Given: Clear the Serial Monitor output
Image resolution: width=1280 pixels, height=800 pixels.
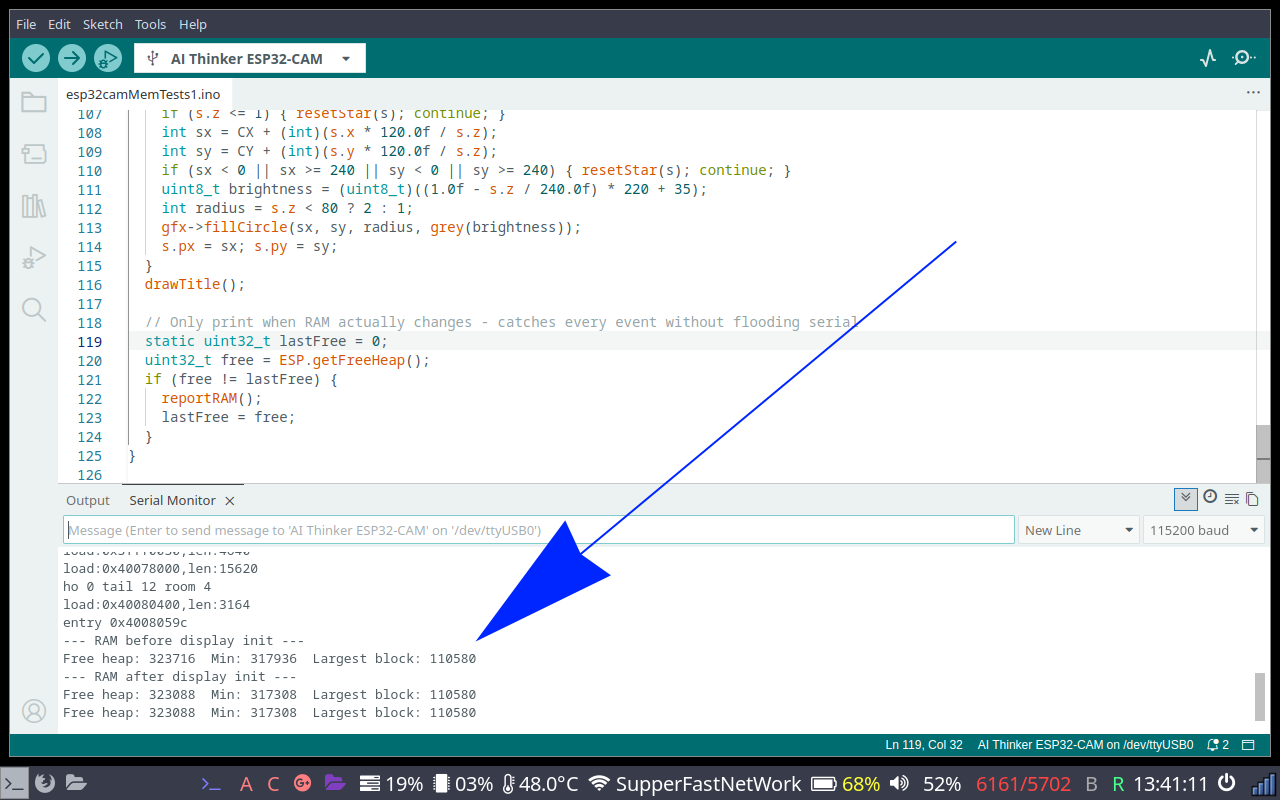Looking at the screenshot, I should (1232, 499).
